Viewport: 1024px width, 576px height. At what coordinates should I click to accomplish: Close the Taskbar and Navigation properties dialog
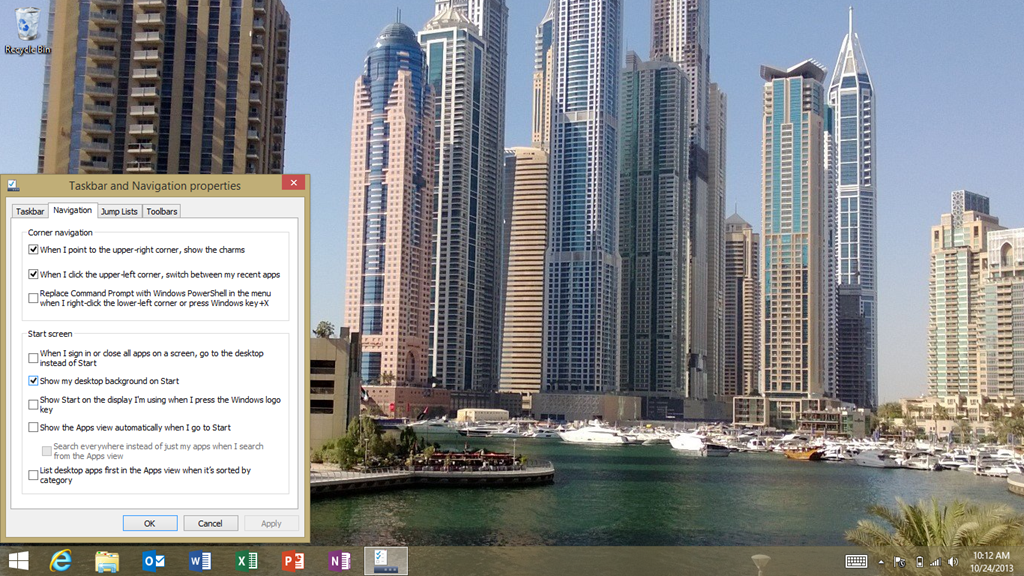coord(294,183)
